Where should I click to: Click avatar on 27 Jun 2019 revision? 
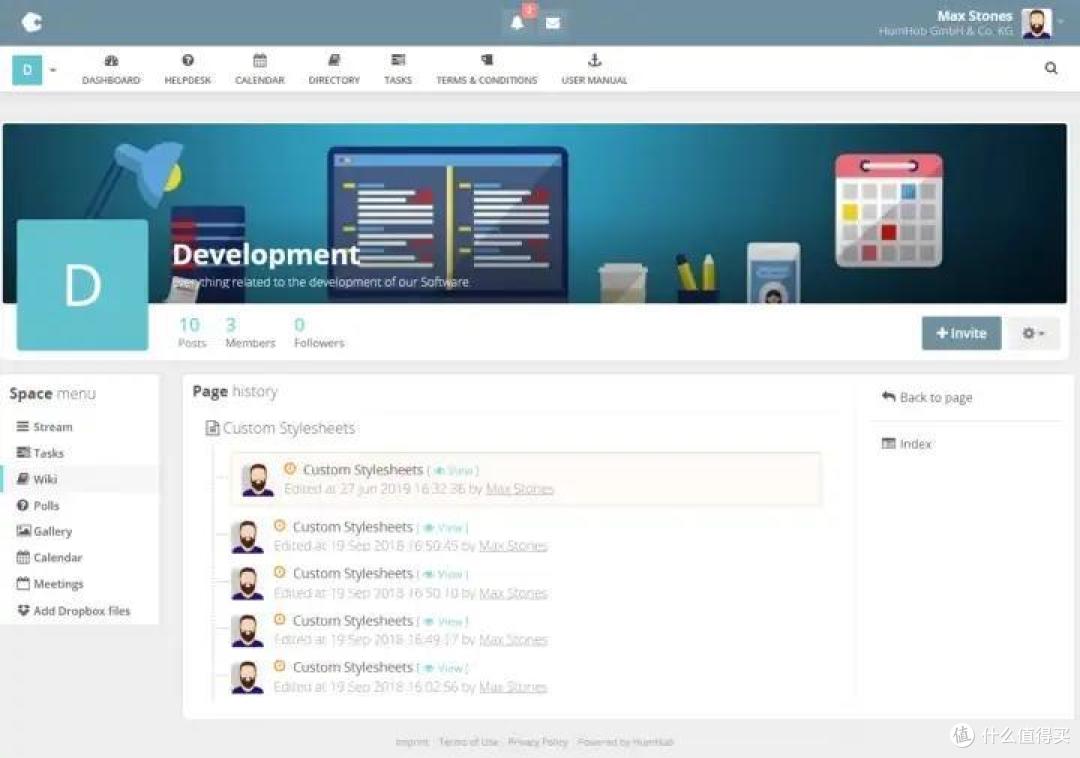(258, 479)
